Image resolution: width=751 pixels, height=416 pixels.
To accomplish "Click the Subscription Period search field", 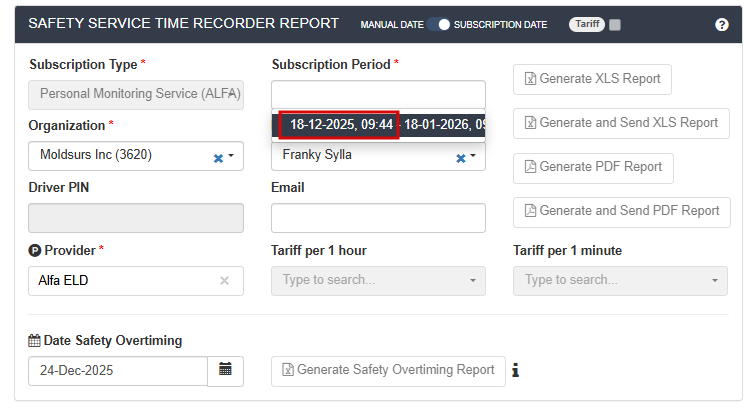I will [x=378, y=94].
